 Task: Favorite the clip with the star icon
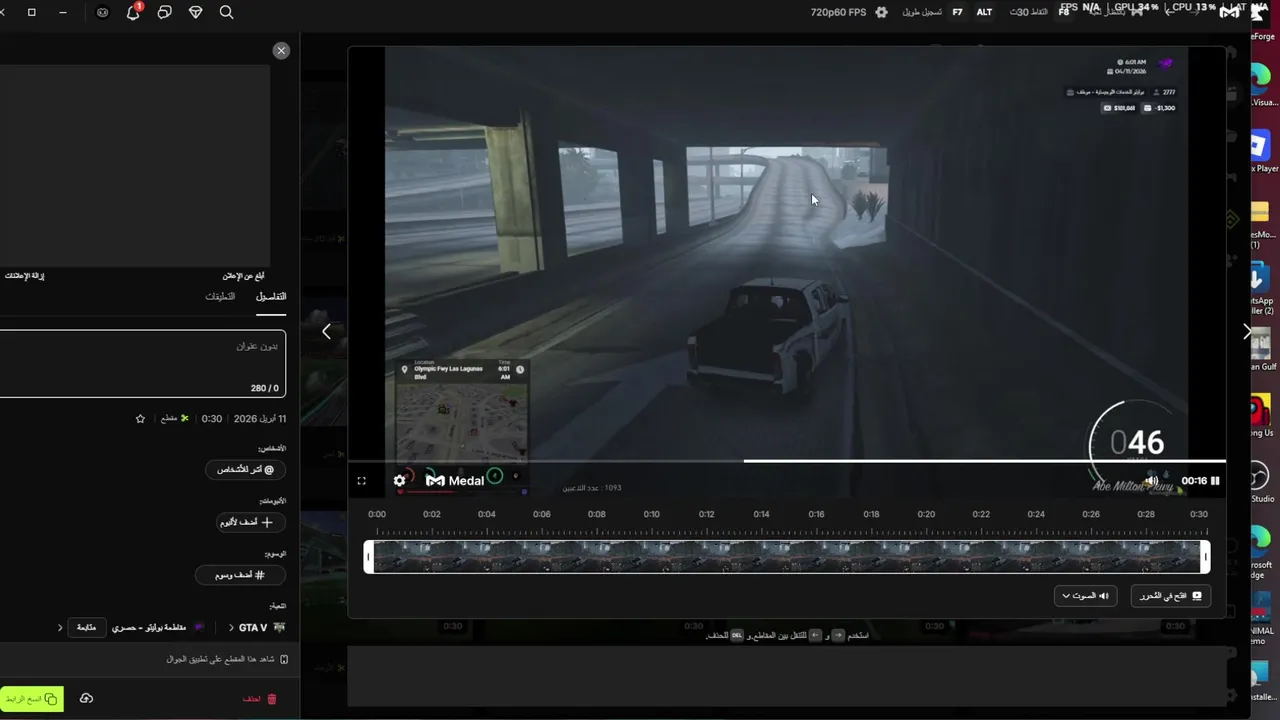point(140,419)
